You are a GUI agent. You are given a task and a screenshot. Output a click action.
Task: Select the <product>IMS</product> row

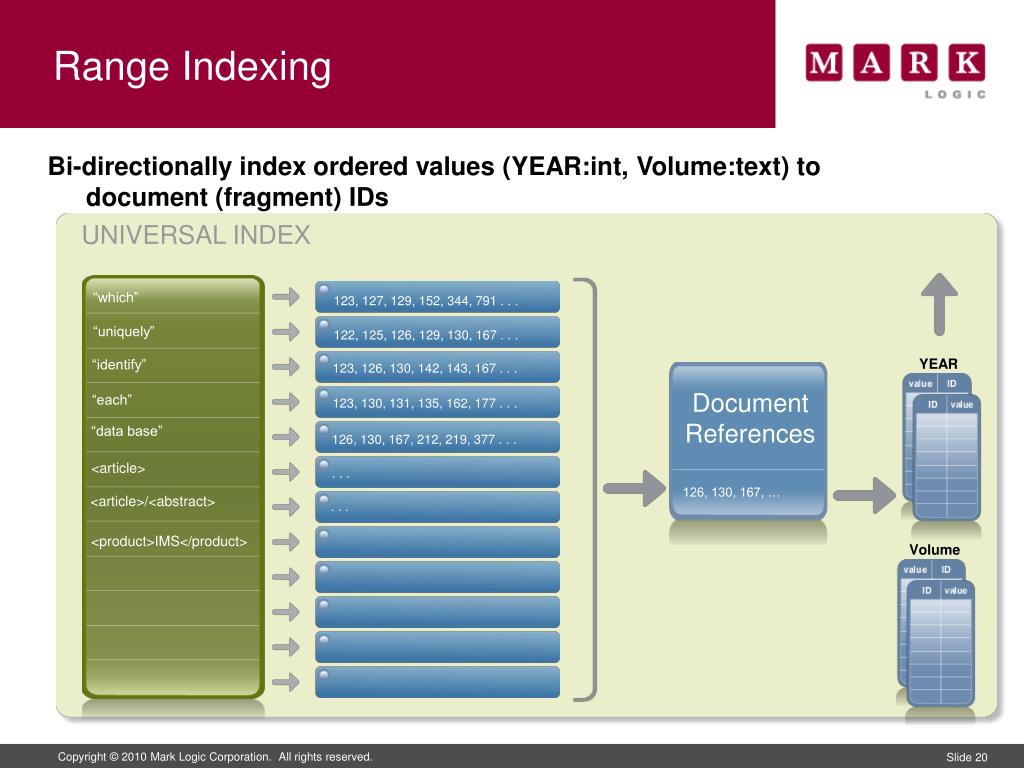(x=173, y=539)
